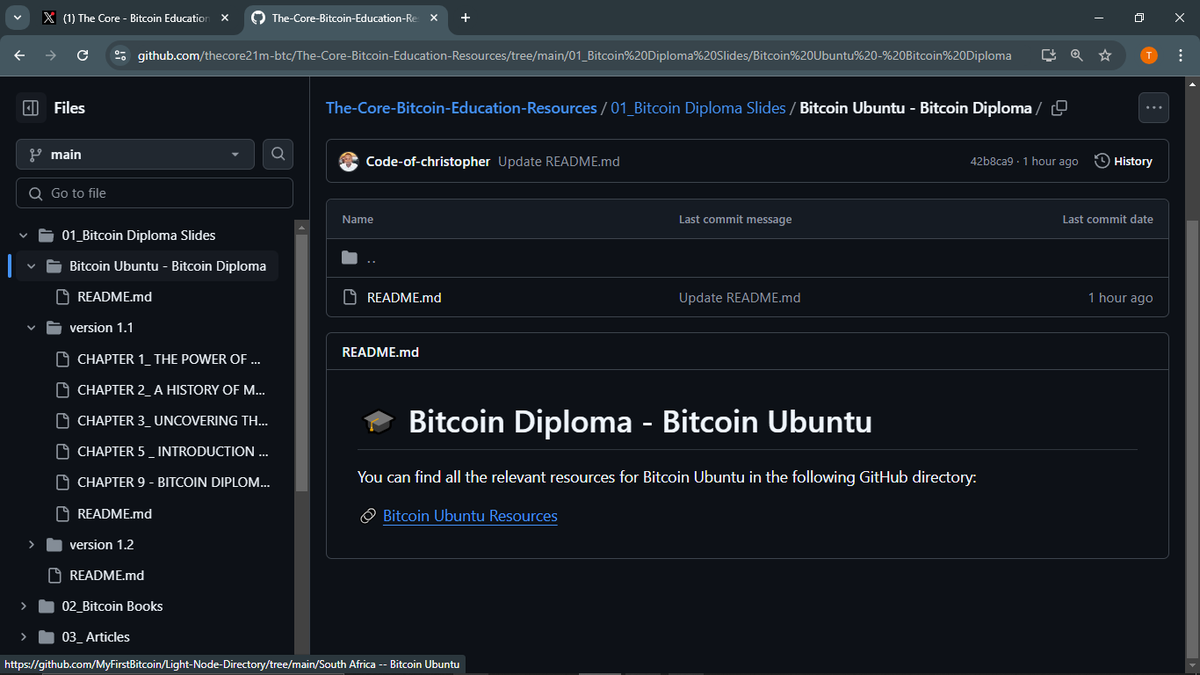This screenshot has height=675, width=1200.
Task: Click Code-of-christopher's avatar
Action: point(350,161)
